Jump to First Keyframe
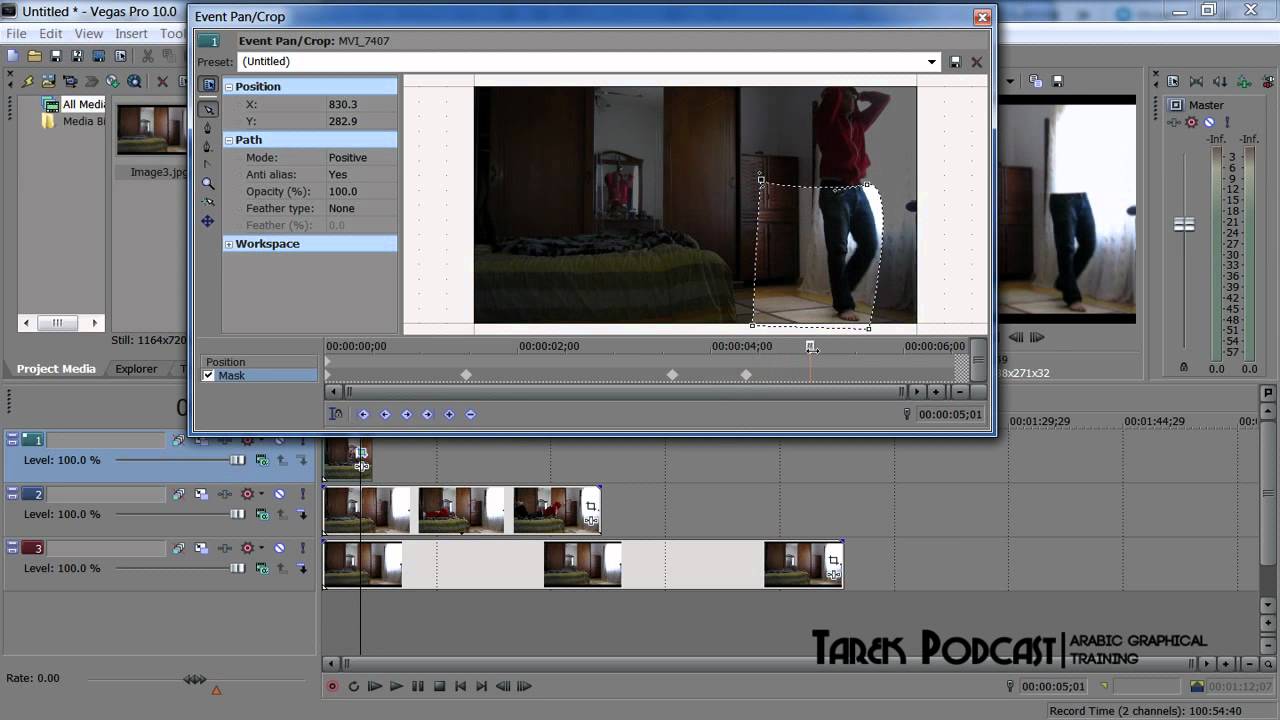Viewport: 1280px width, 720px height. click(x=363, y=414)
